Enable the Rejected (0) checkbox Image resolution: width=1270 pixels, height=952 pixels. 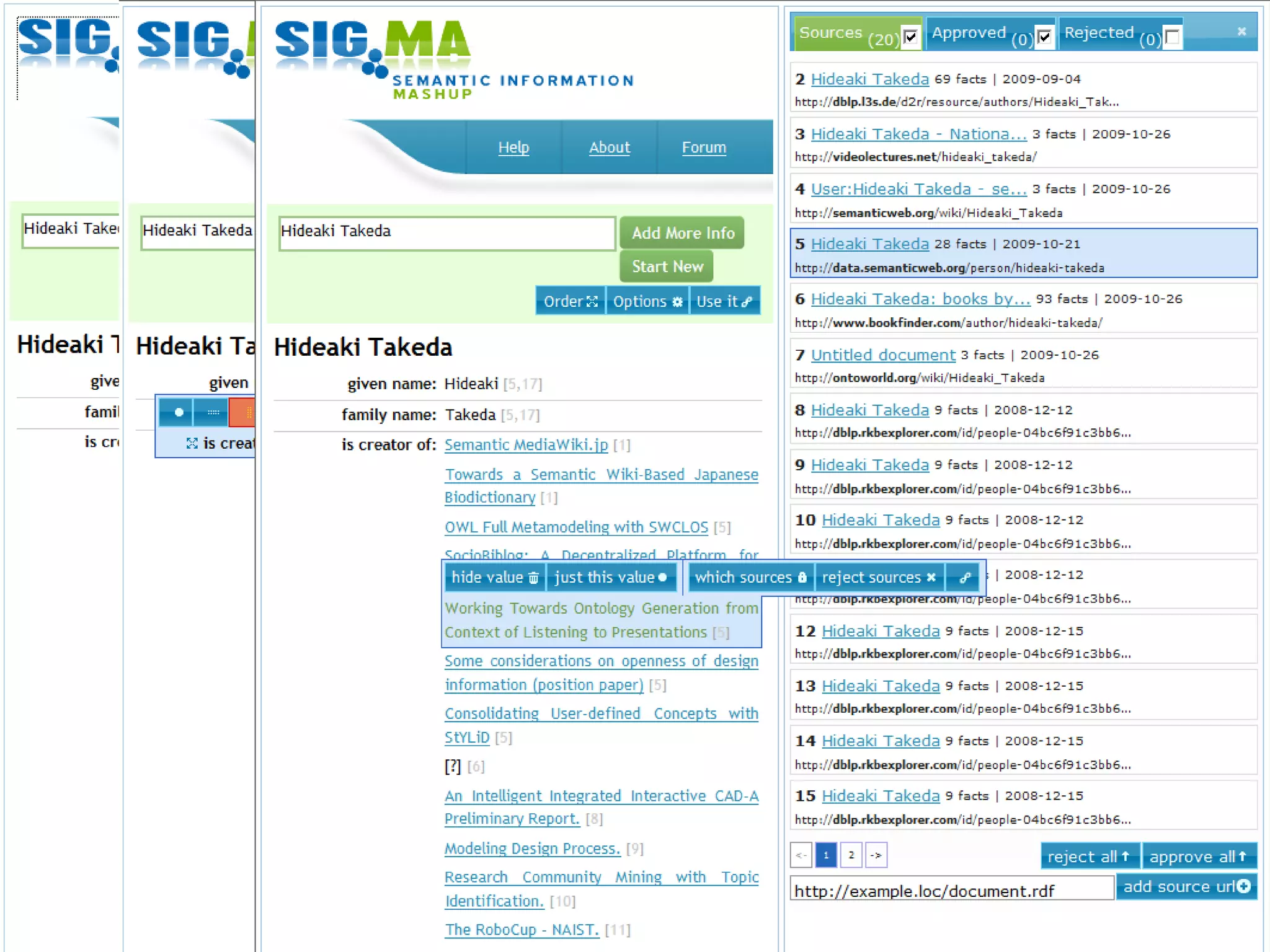1172,37
